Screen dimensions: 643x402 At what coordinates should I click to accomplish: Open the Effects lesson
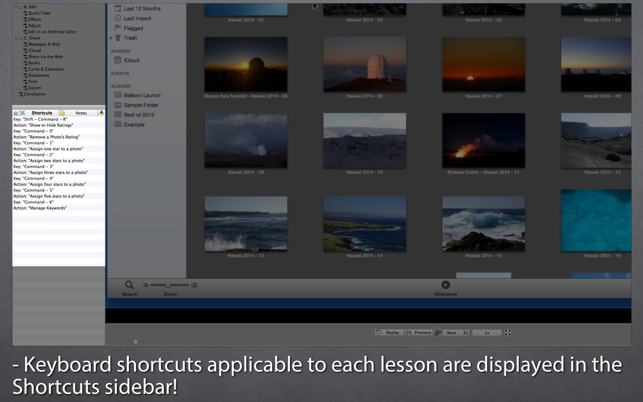[32, 19]
